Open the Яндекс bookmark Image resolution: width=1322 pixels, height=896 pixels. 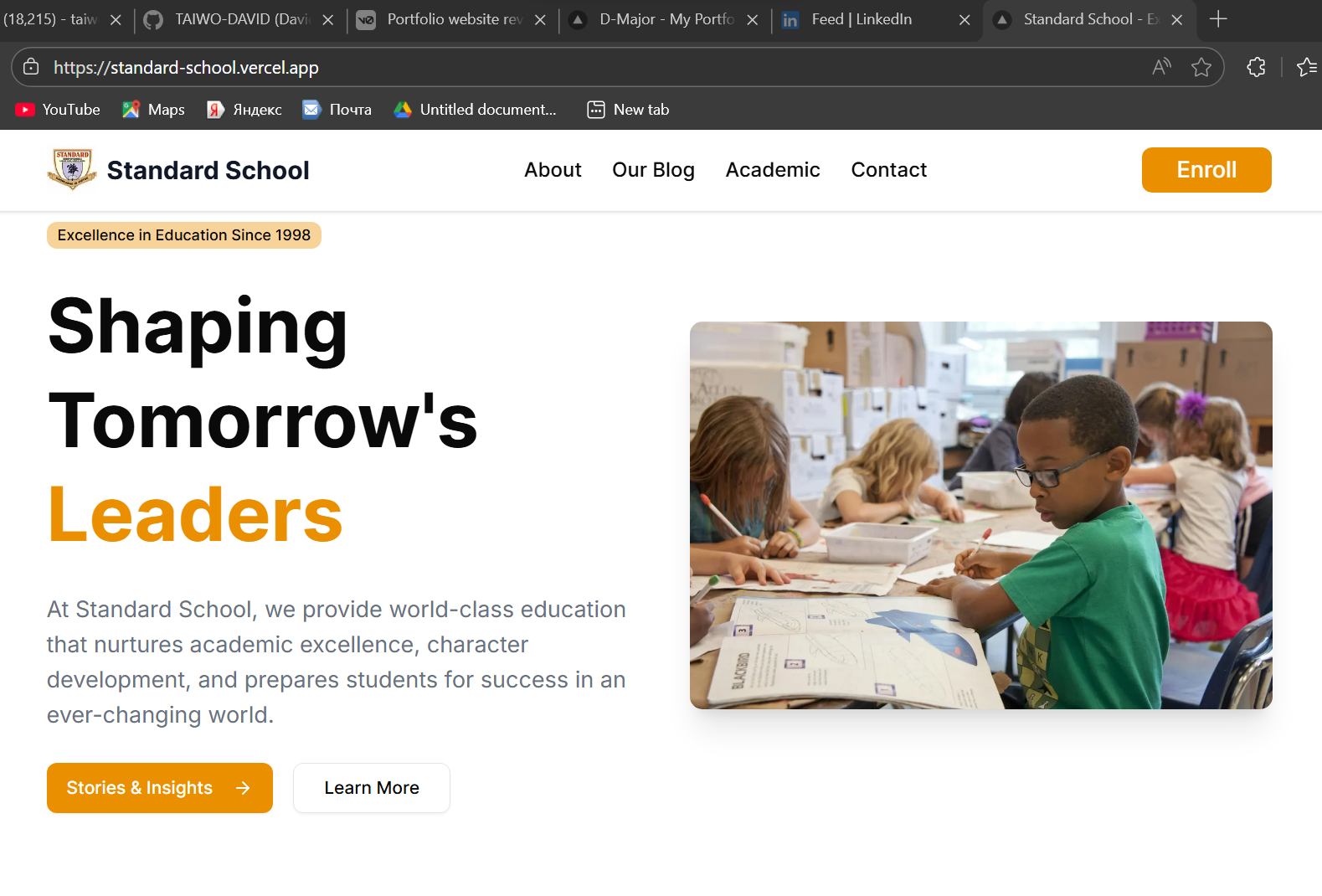pos(244,110)
